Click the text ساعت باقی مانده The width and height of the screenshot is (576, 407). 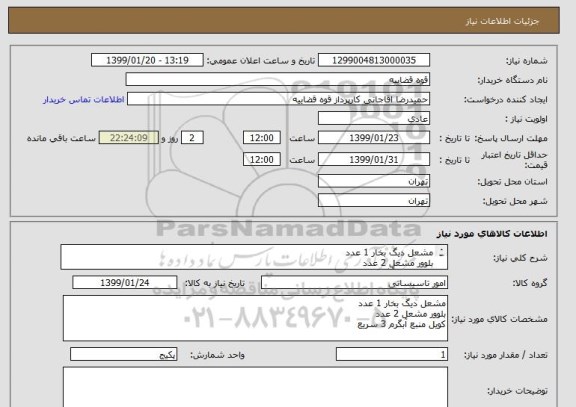(61, 138)
